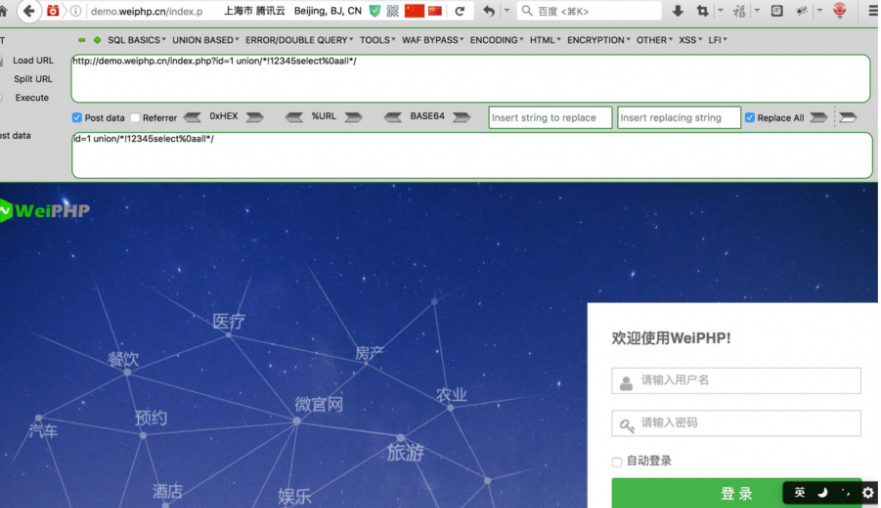The height and width of the screenshot is (508, 881).
Task: Open the ENCRYPTION dropdown menu
Action: click(598, 40)
